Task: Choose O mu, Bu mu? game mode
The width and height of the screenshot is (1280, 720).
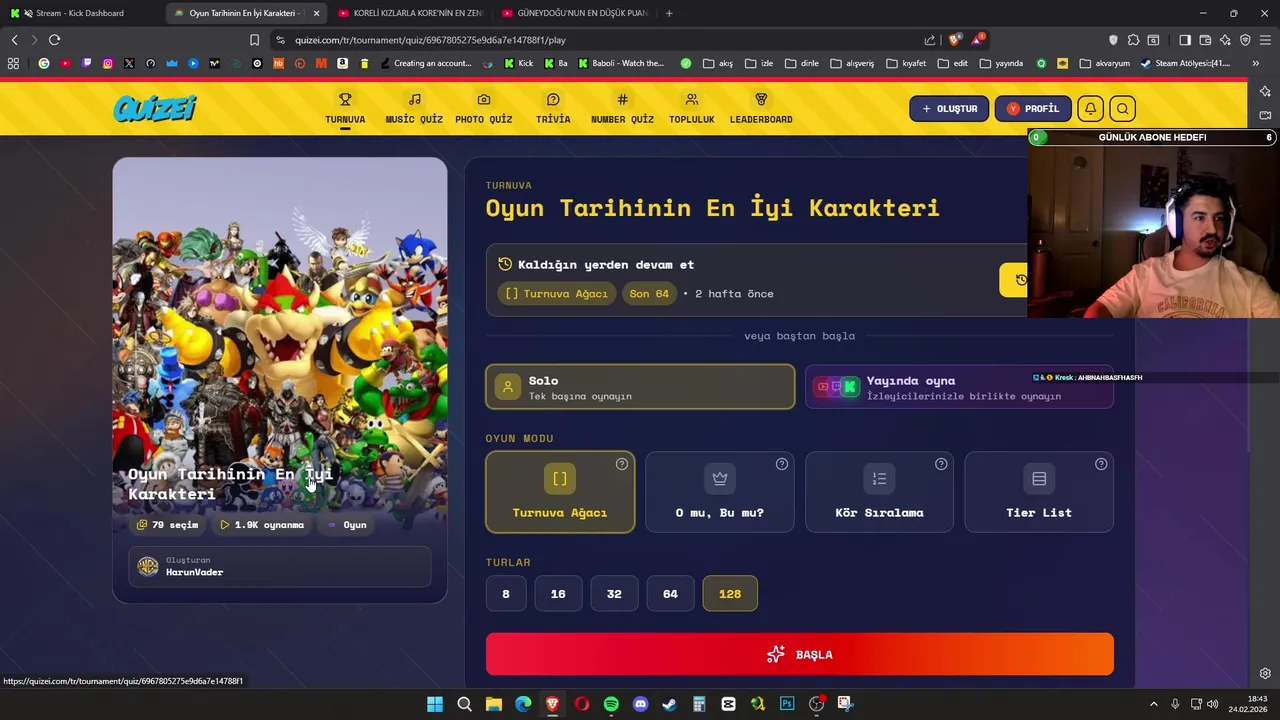Action: click(720, 492)
